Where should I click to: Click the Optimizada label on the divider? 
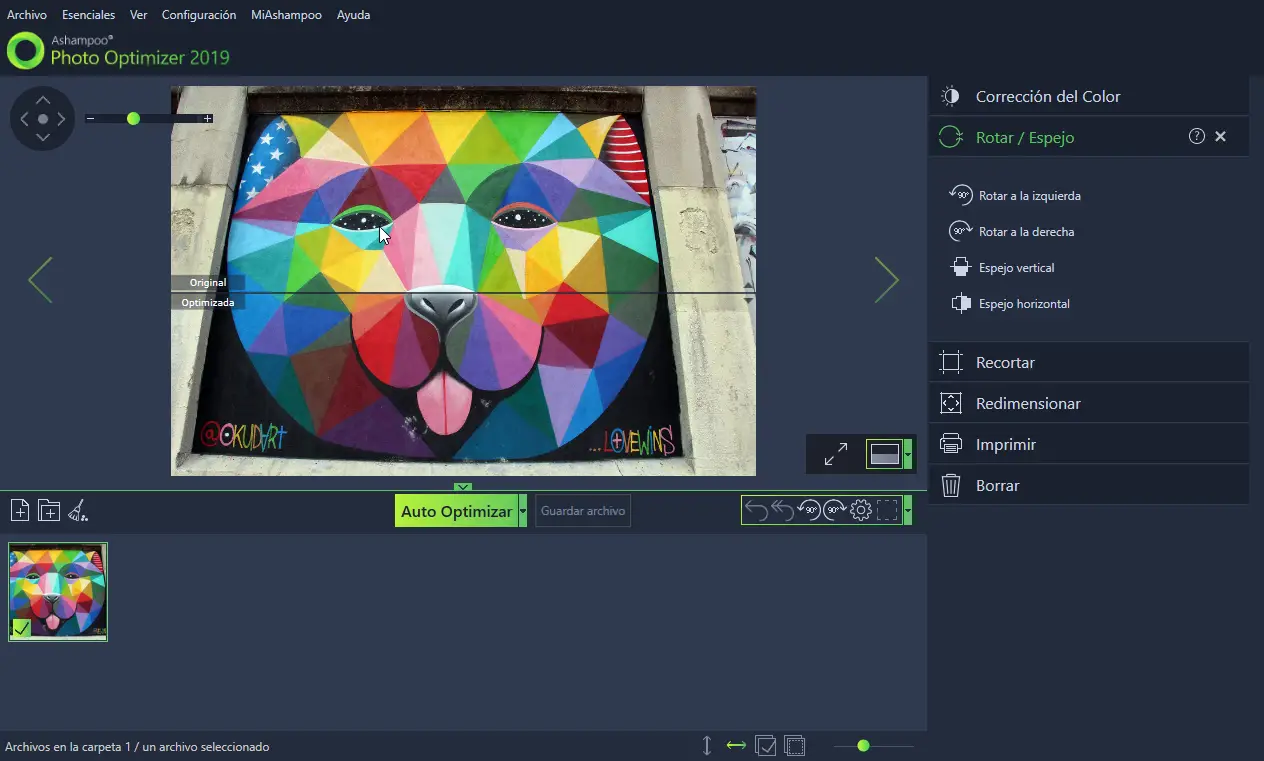point(208,302)
